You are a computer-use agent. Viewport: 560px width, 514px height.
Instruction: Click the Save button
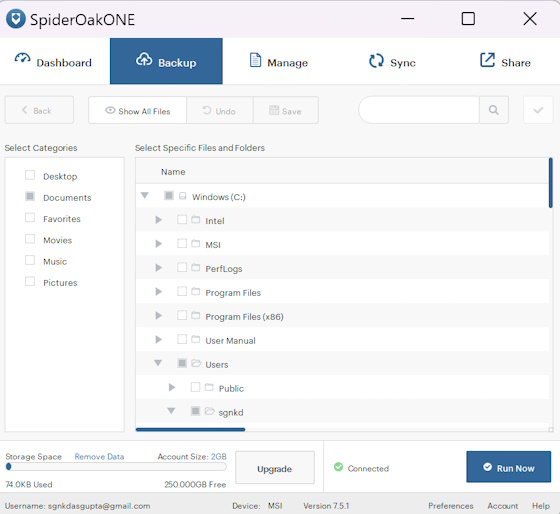point(286,111)
